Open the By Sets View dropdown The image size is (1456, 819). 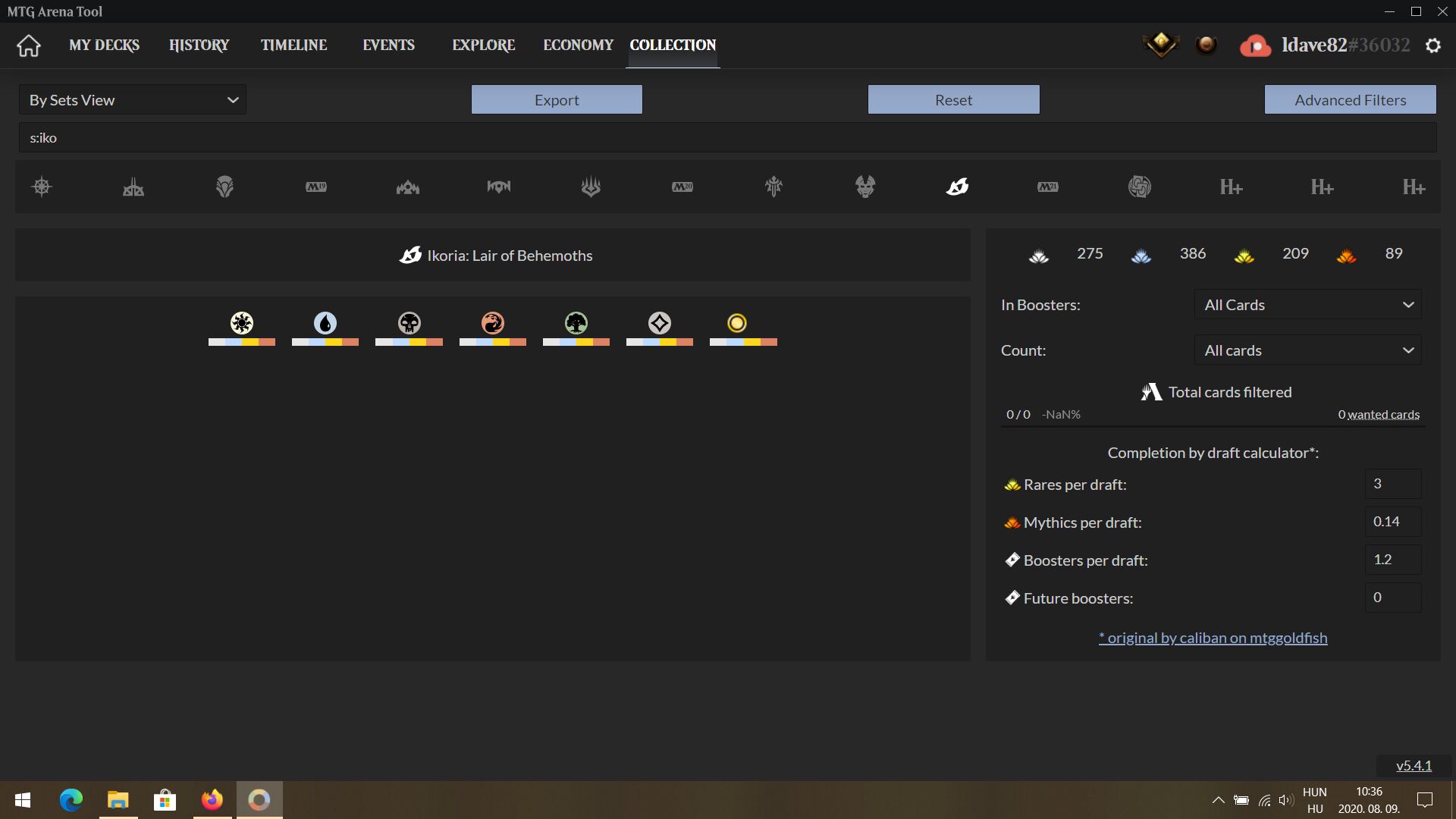pyautogui.click(x=133, y=100)
